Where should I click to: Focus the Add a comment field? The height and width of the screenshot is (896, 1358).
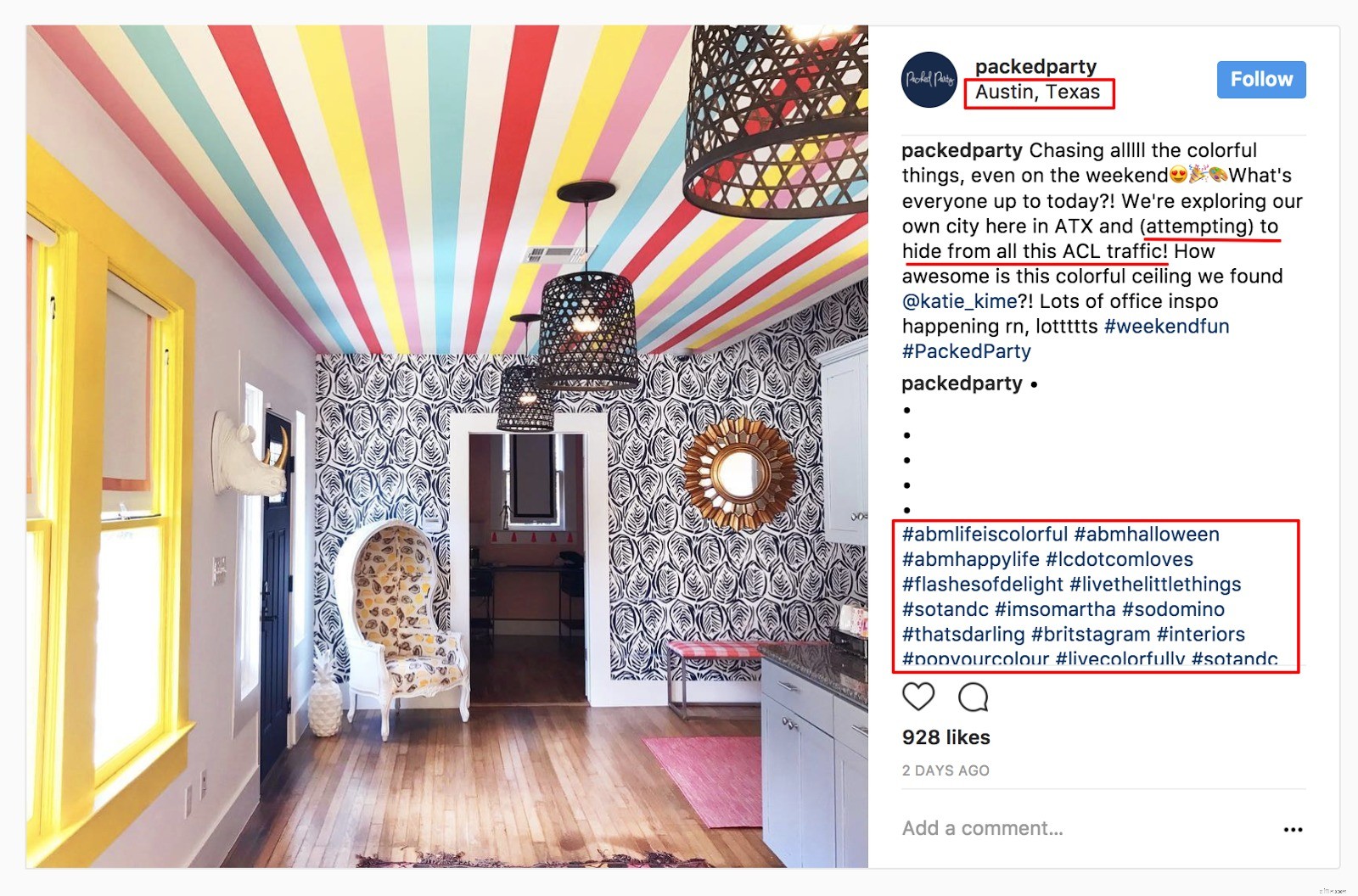pos(1086,828)
